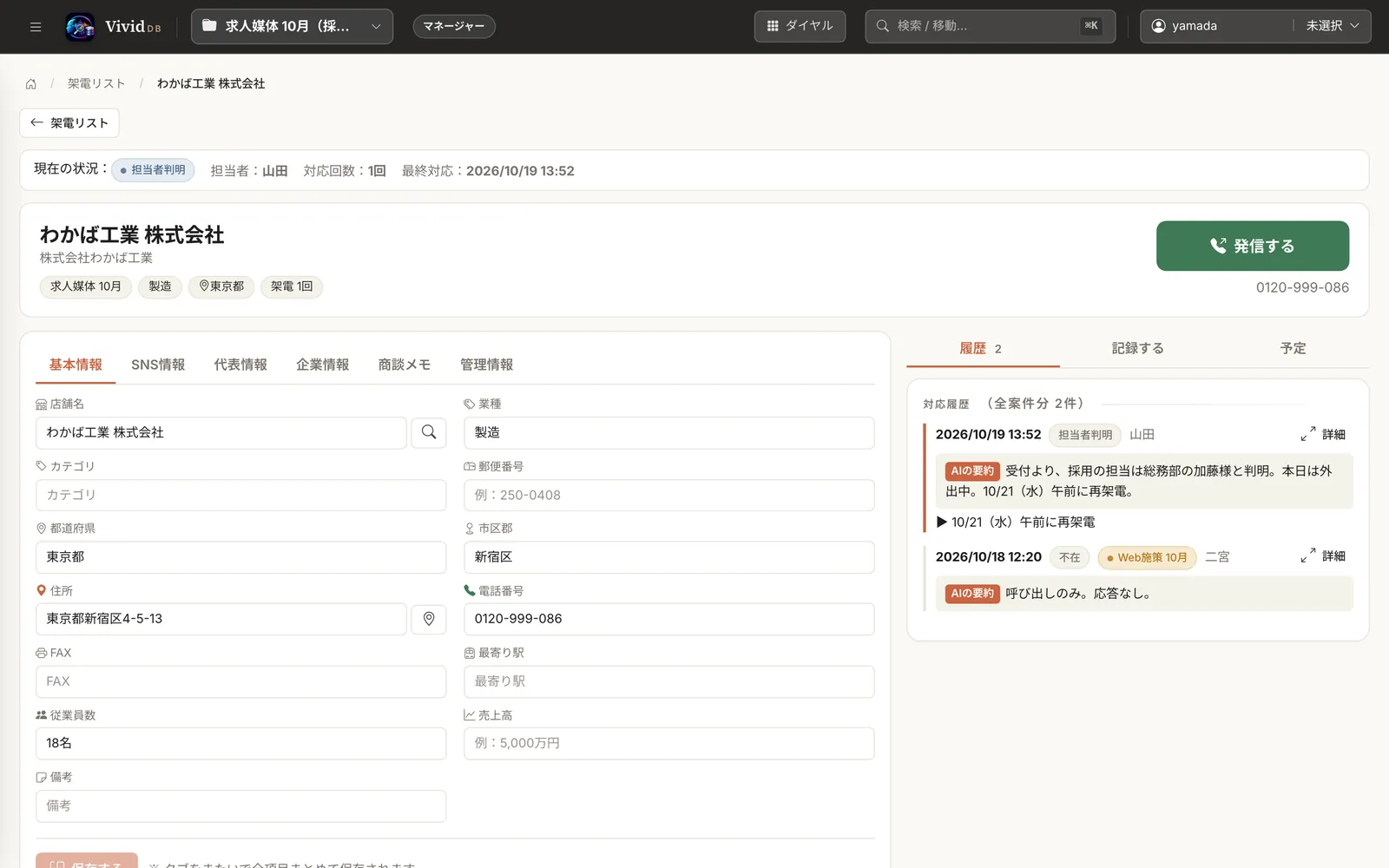Click the 従業員数 field showing 18名

point(241,743)
